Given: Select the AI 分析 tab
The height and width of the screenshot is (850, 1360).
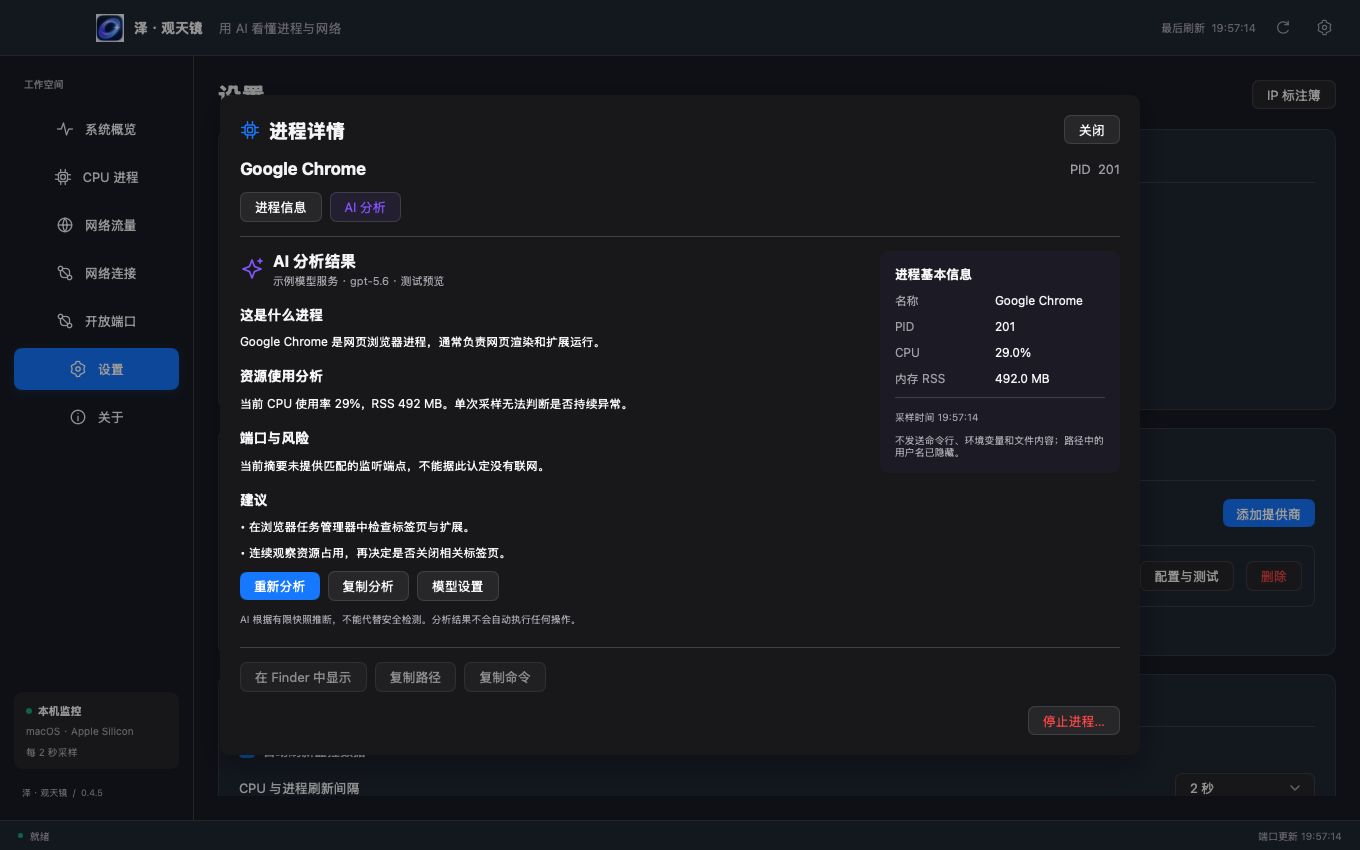Looking at the screenshot, I should [x=365, y=207].
